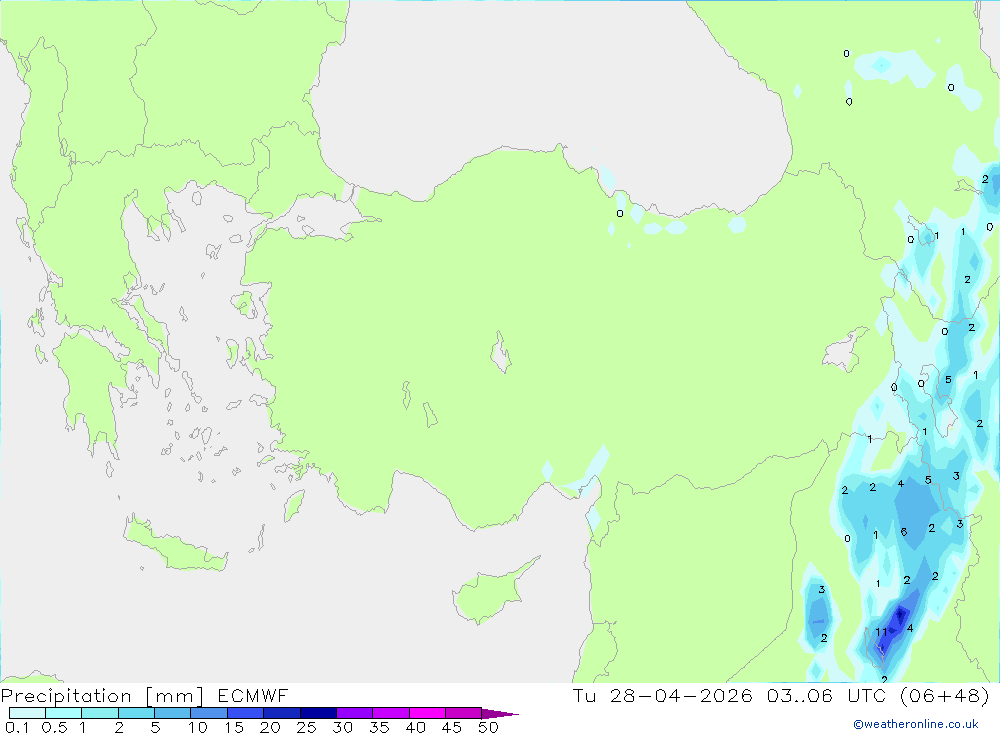The image size is (1000, 733).
Task: Click the '6' precipitation value on the map
Action: (x=904, y=531)
